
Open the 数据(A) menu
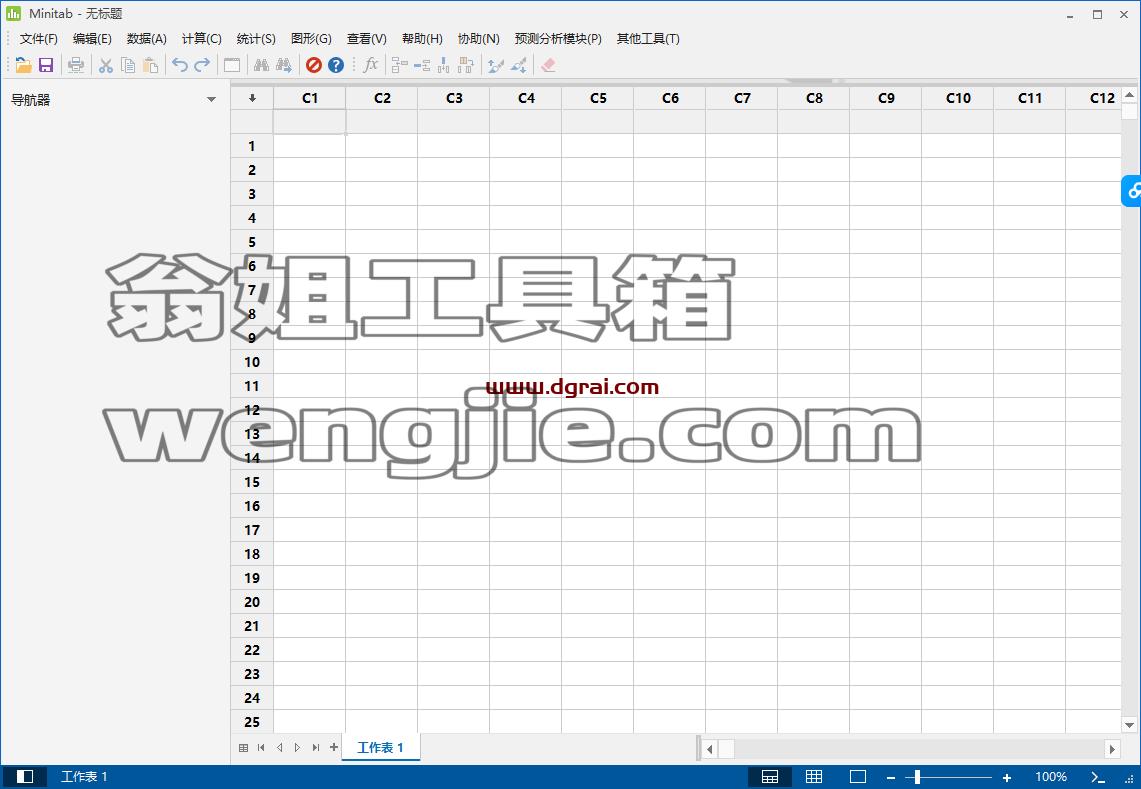[146, 39]
